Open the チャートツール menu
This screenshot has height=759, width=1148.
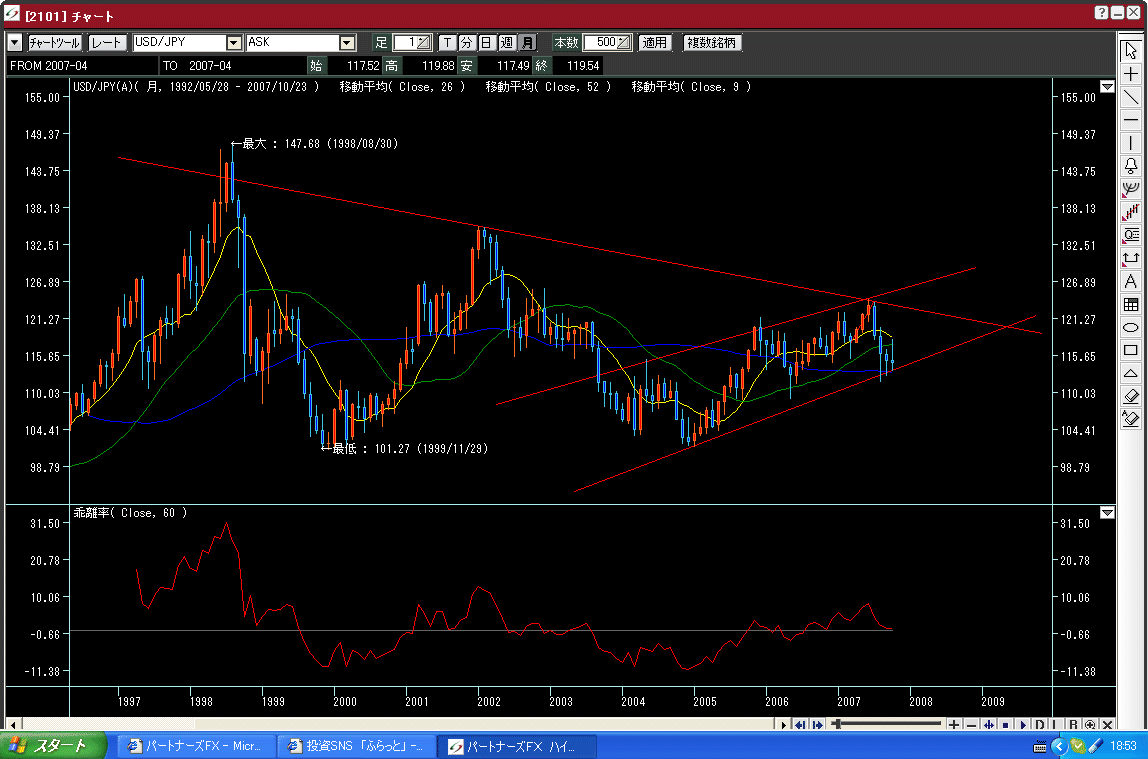click(54, 43)
